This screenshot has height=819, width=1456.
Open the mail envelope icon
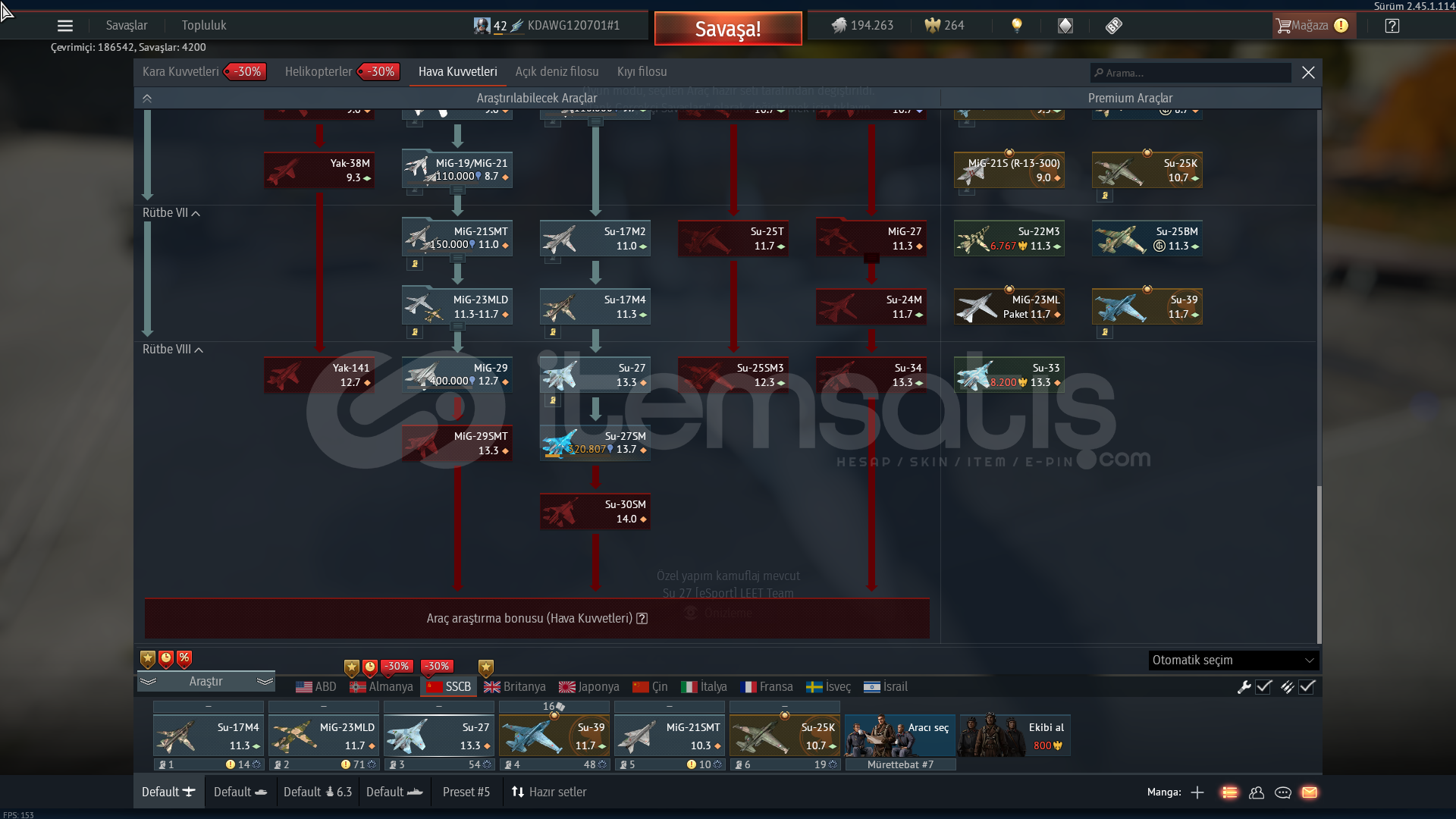click(1310, 792)
